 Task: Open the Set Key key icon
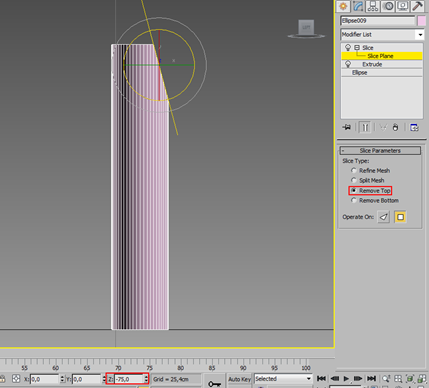[214, 383]
